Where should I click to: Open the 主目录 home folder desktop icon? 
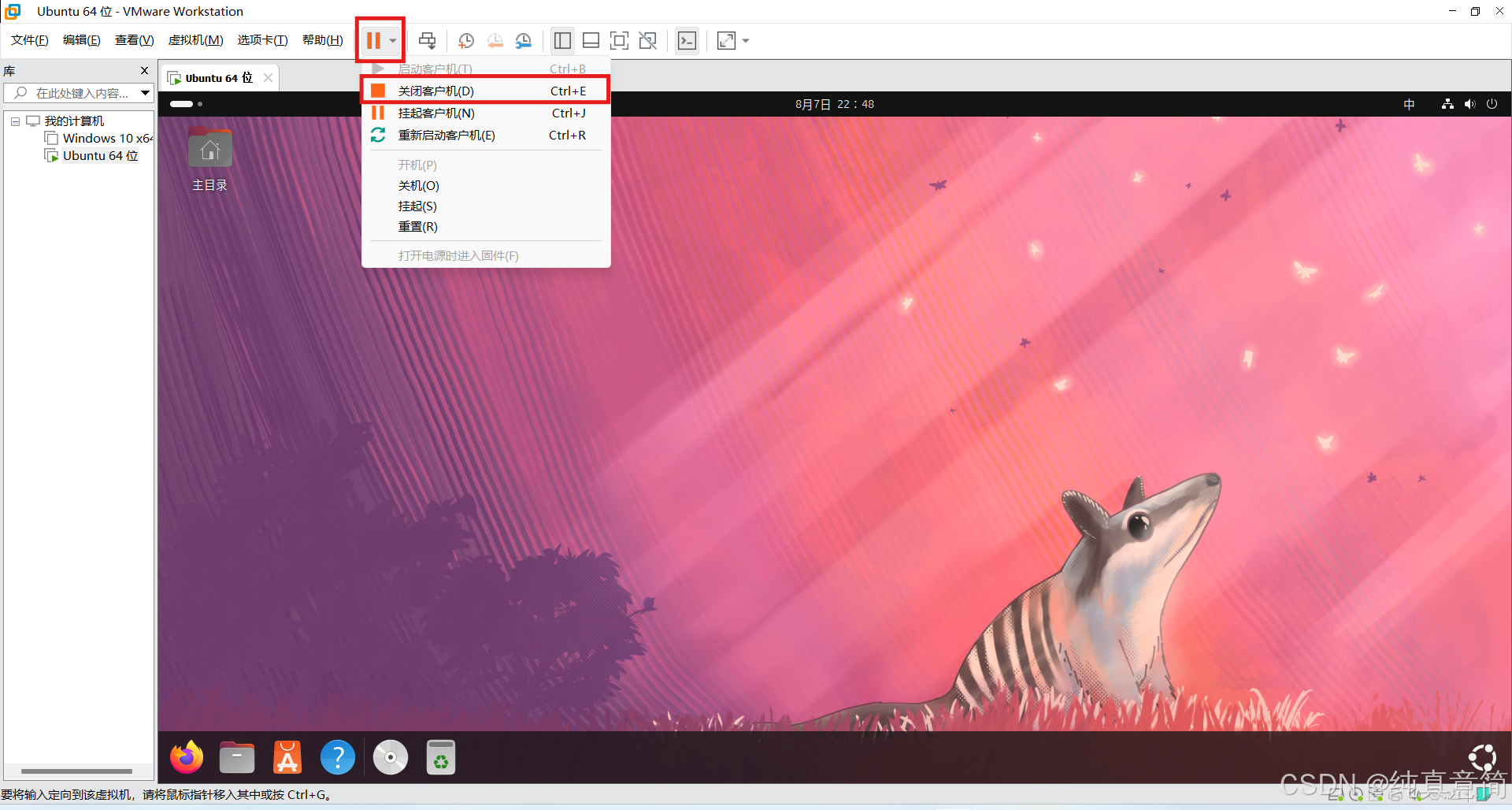click(x=209, y=158)
